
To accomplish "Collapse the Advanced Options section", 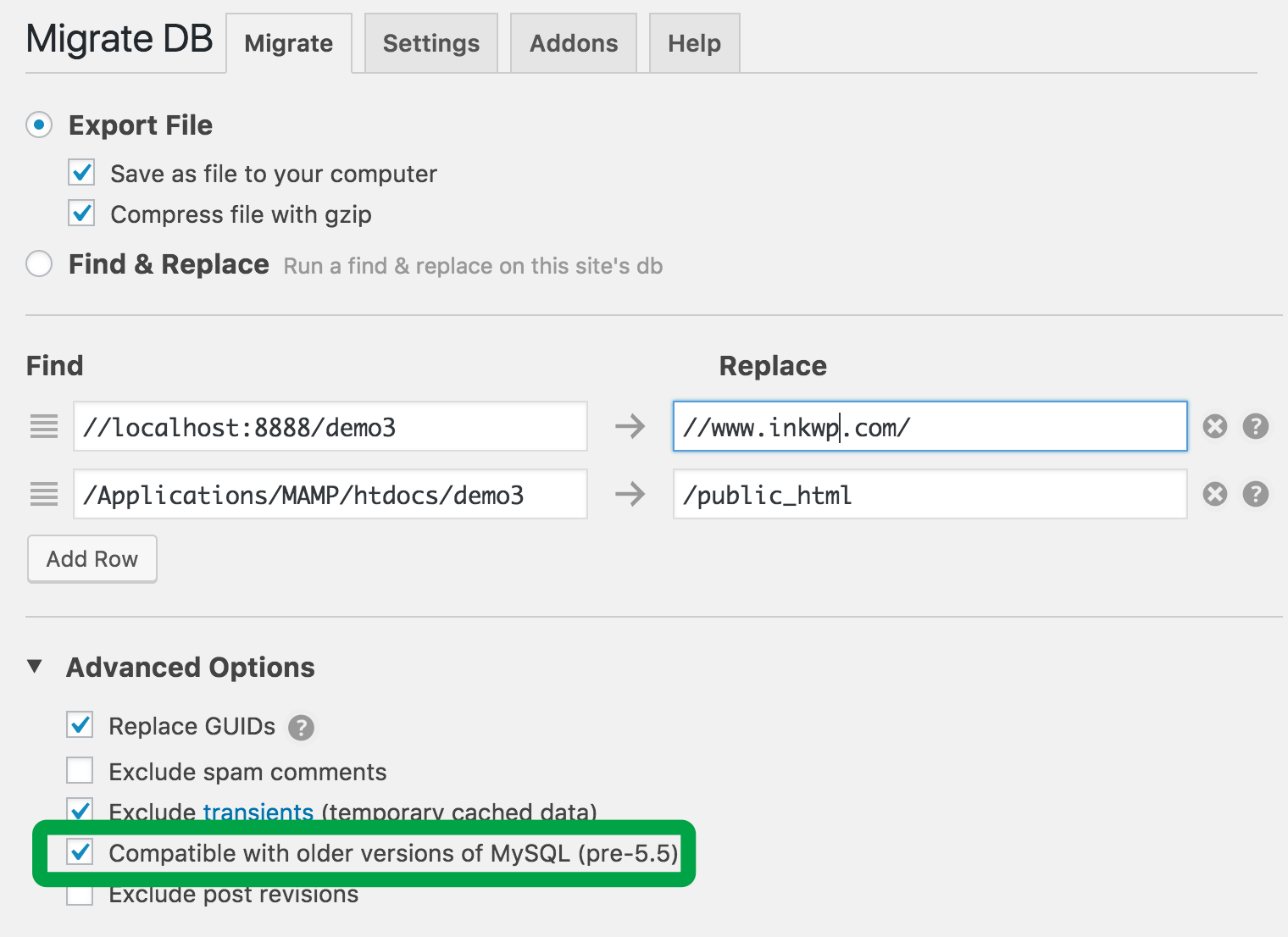I will pyautogui.click(x=35, y=667).
